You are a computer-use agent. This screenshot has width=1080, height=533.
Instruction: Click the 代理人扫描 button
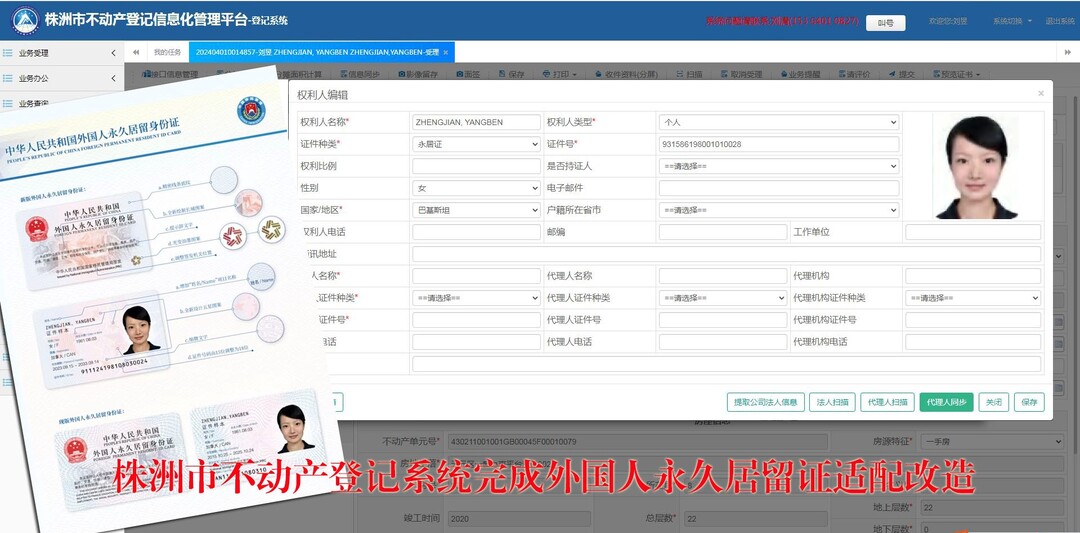[887, 402]
